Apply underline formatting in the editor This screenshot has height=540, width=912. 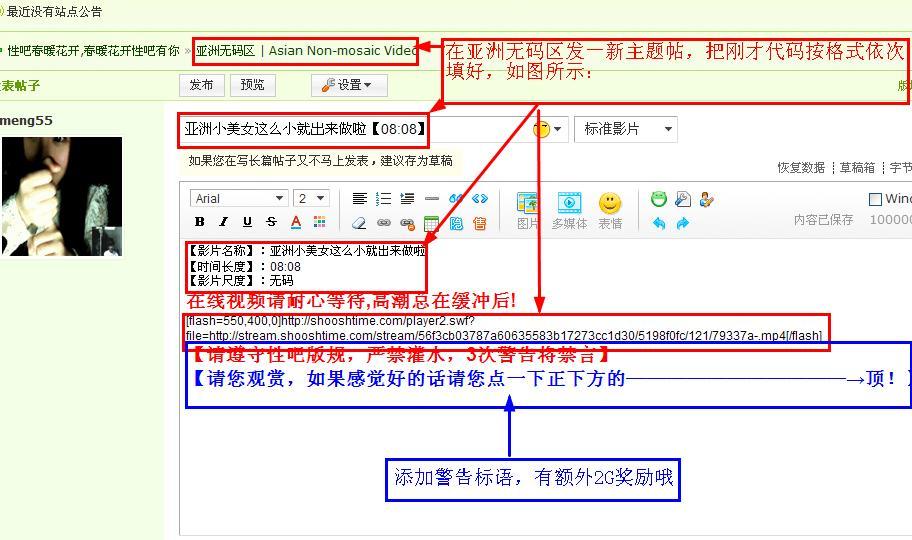click(247, 222)
